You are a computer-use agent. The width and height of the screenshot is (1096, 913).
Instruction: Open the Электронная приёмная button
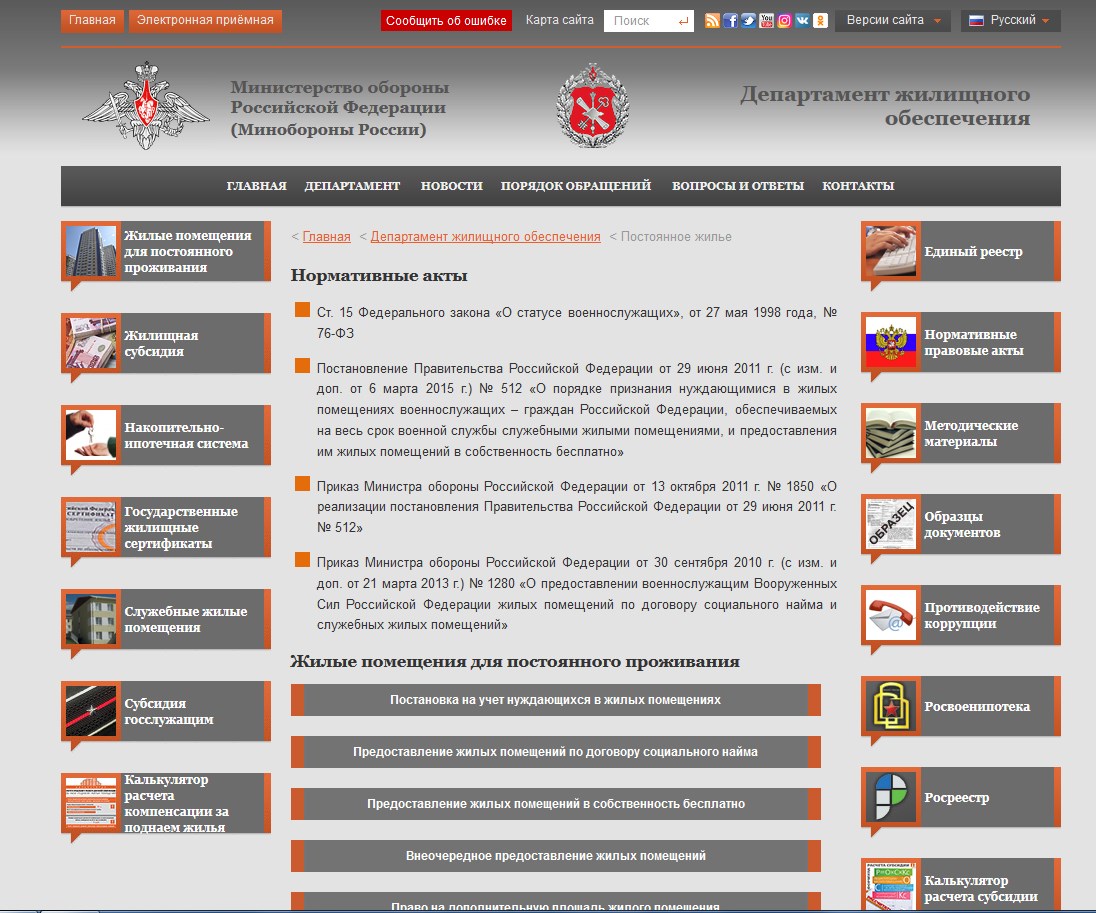coord(205,21)
